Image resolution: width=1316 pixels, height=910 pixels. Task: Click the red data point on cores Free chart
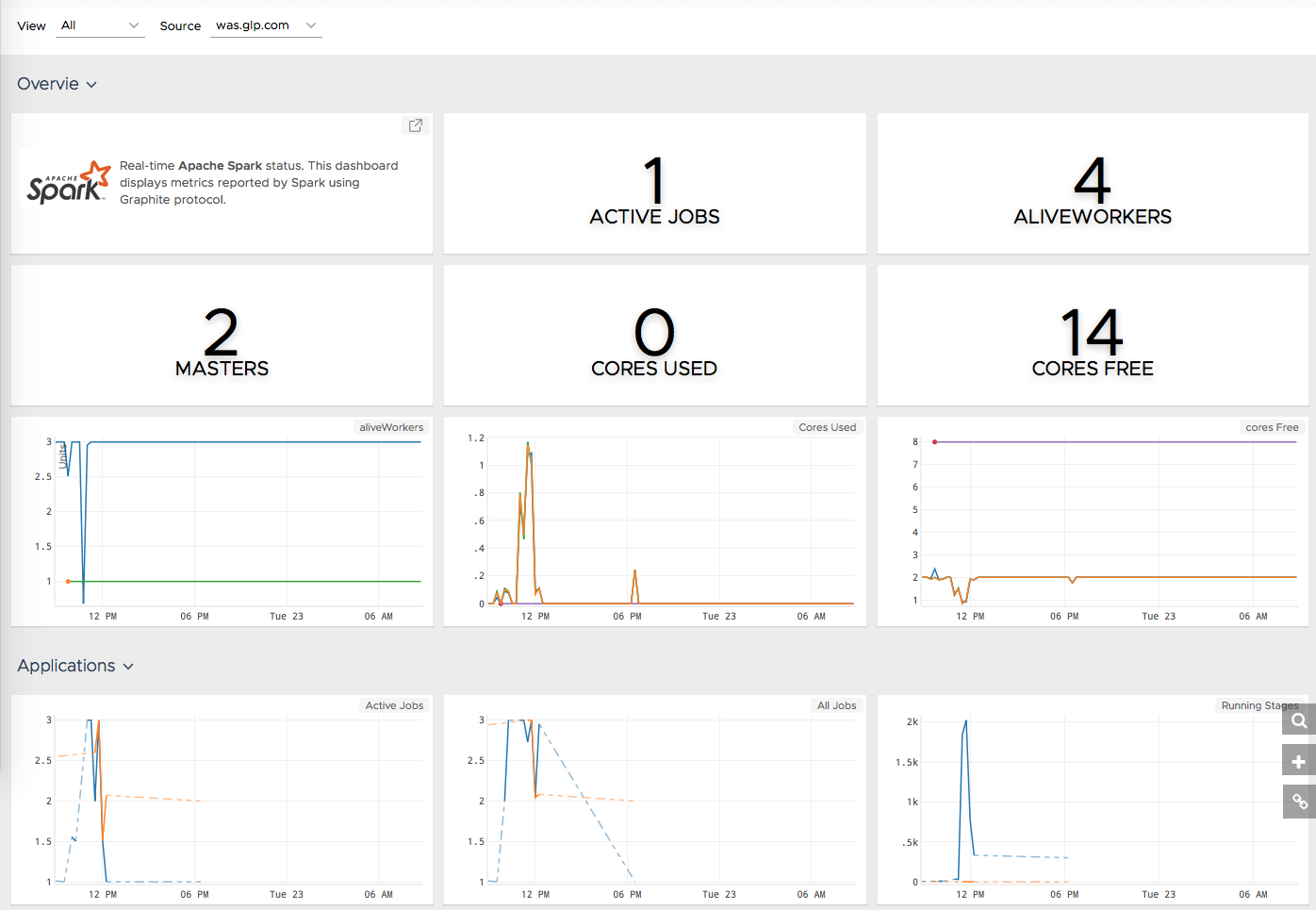(x=934, y=441)
